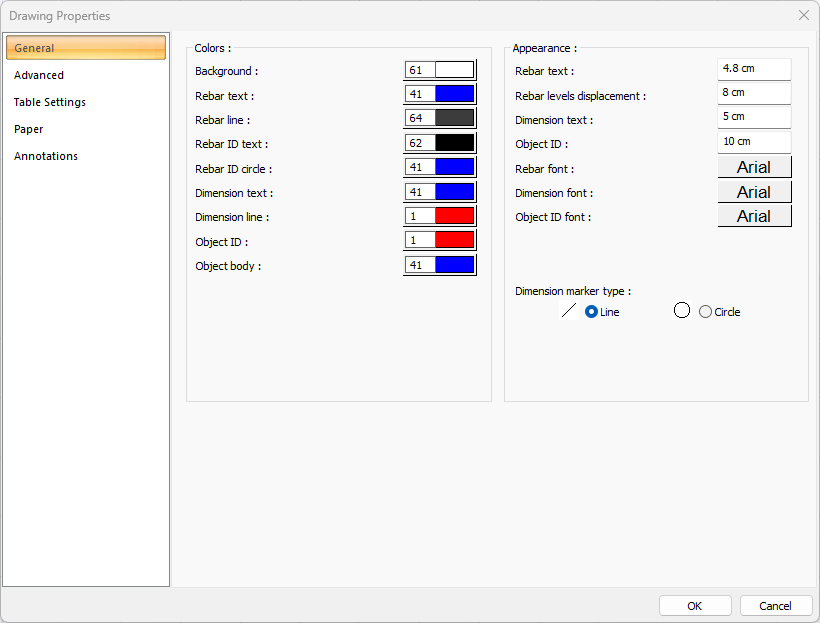The image size is (820, 623).
Task: Go to the Paper section
Action: pyautogui.click(x=28, y=129)
